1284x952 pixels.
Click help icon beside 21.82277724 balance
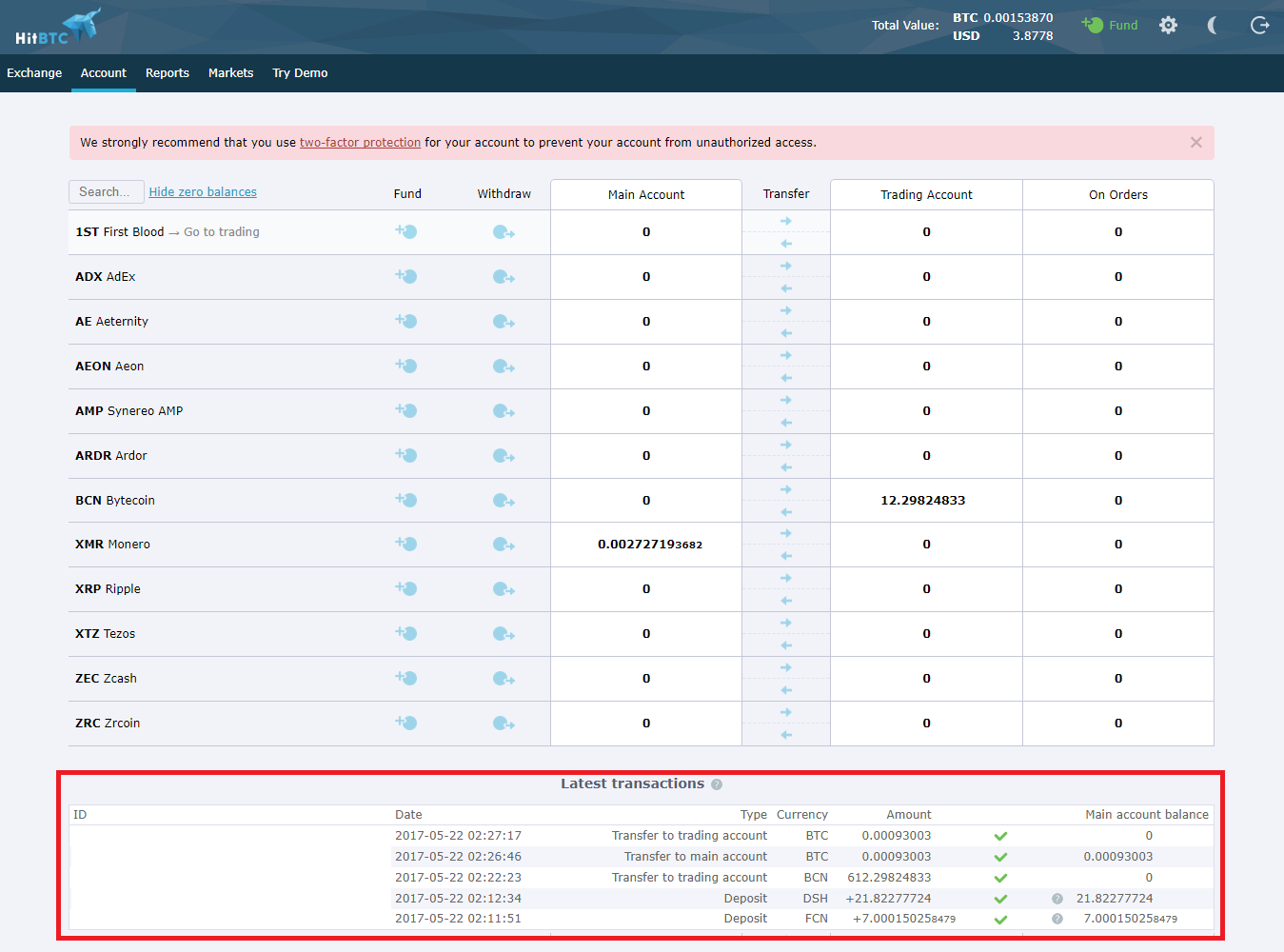[x=1057, y=899]
